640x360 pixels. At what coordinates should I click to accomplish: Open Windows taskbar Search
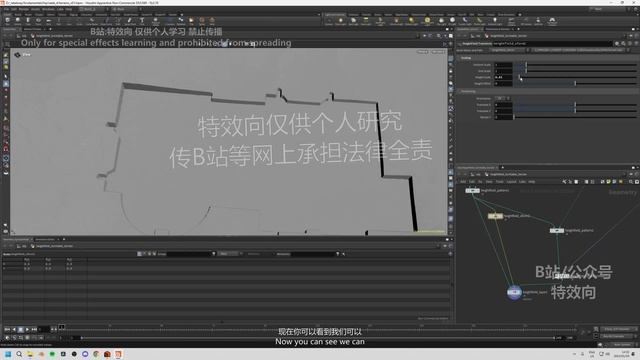19,354
